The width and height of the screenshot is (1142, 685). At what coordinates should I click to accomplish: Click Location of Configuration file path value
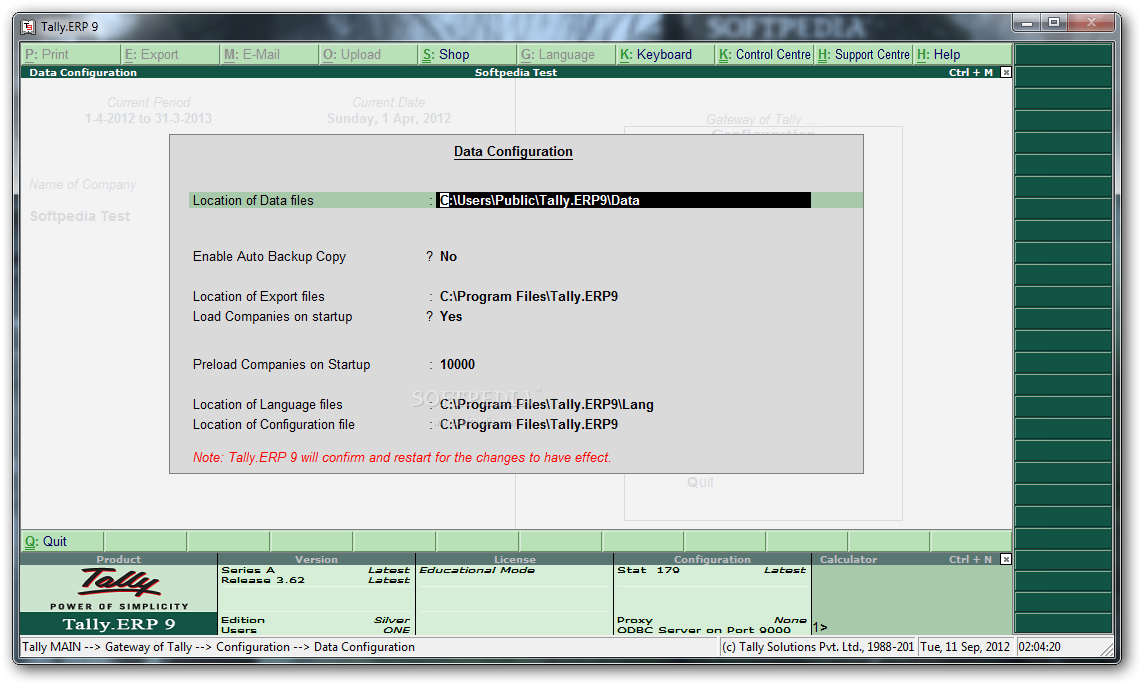[x=529, y=424]
